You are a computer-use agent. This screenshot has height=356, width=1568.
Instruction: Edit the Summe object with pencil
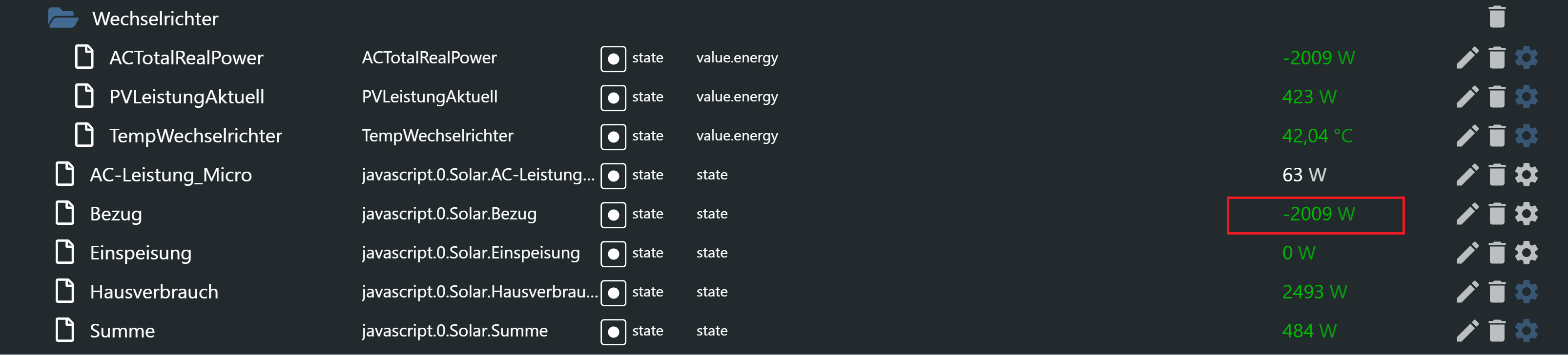1467,331
